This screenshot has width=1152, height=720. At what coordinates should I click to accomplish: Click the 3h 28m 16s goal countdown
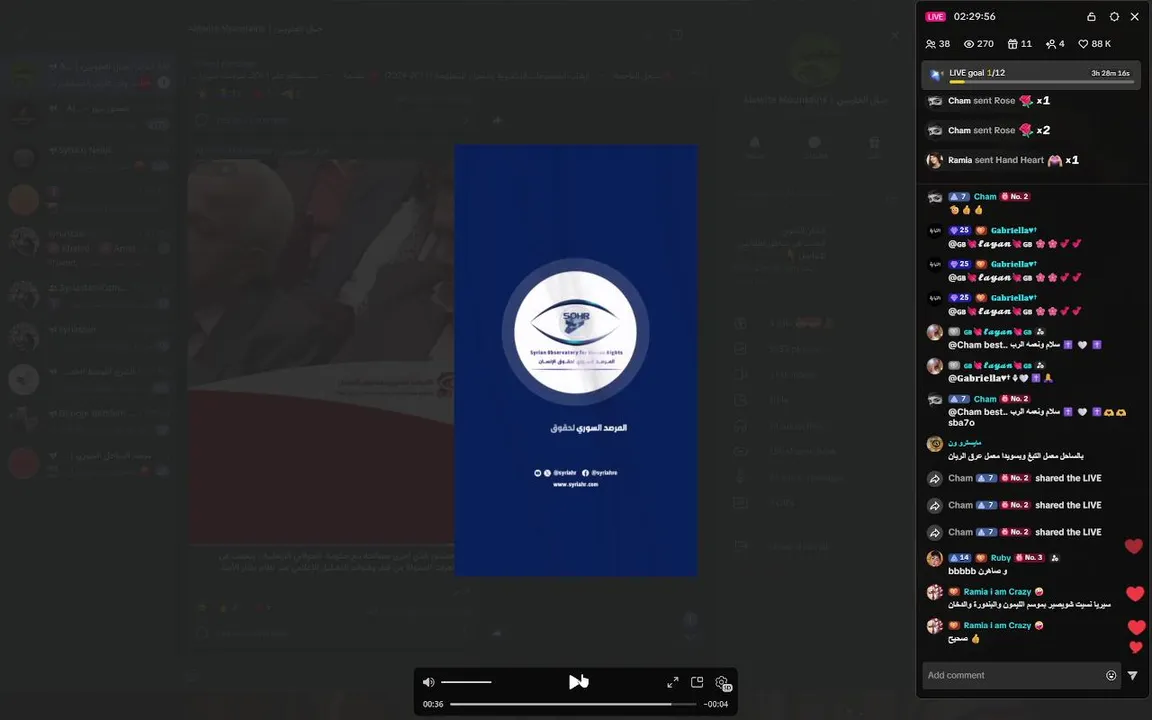tap(1110, 73)
